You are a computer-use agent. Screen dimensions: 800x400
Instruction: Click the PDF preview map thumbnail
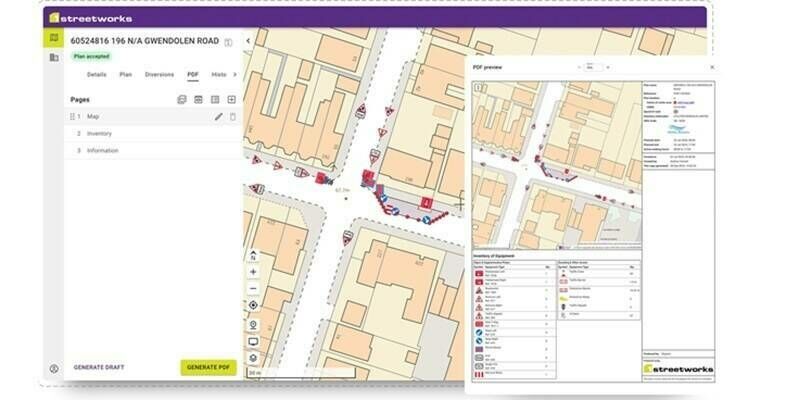point(557,165)
